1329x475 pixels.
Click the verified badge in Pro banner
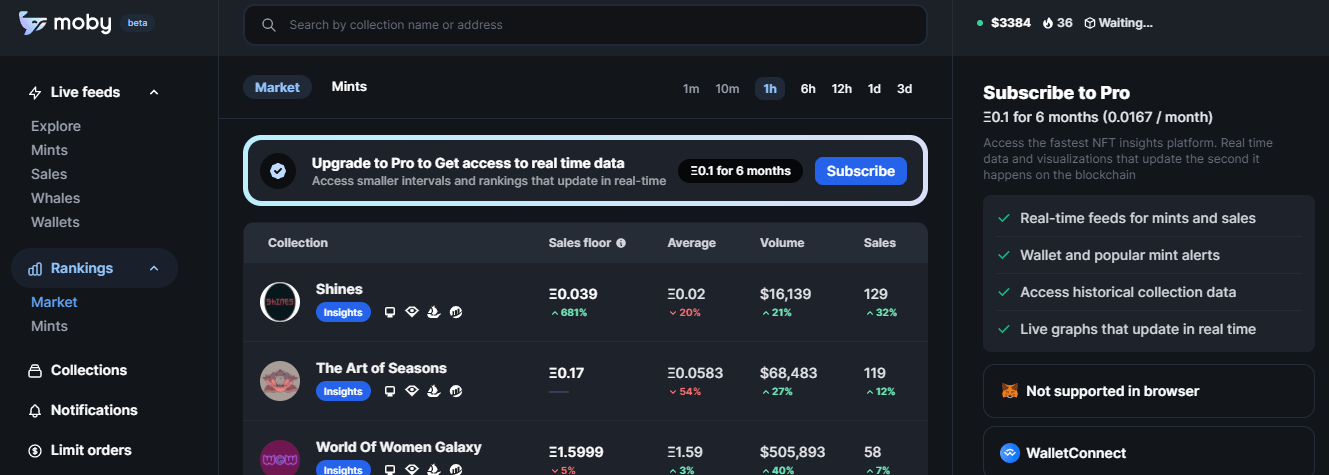(x=278, y=171)
